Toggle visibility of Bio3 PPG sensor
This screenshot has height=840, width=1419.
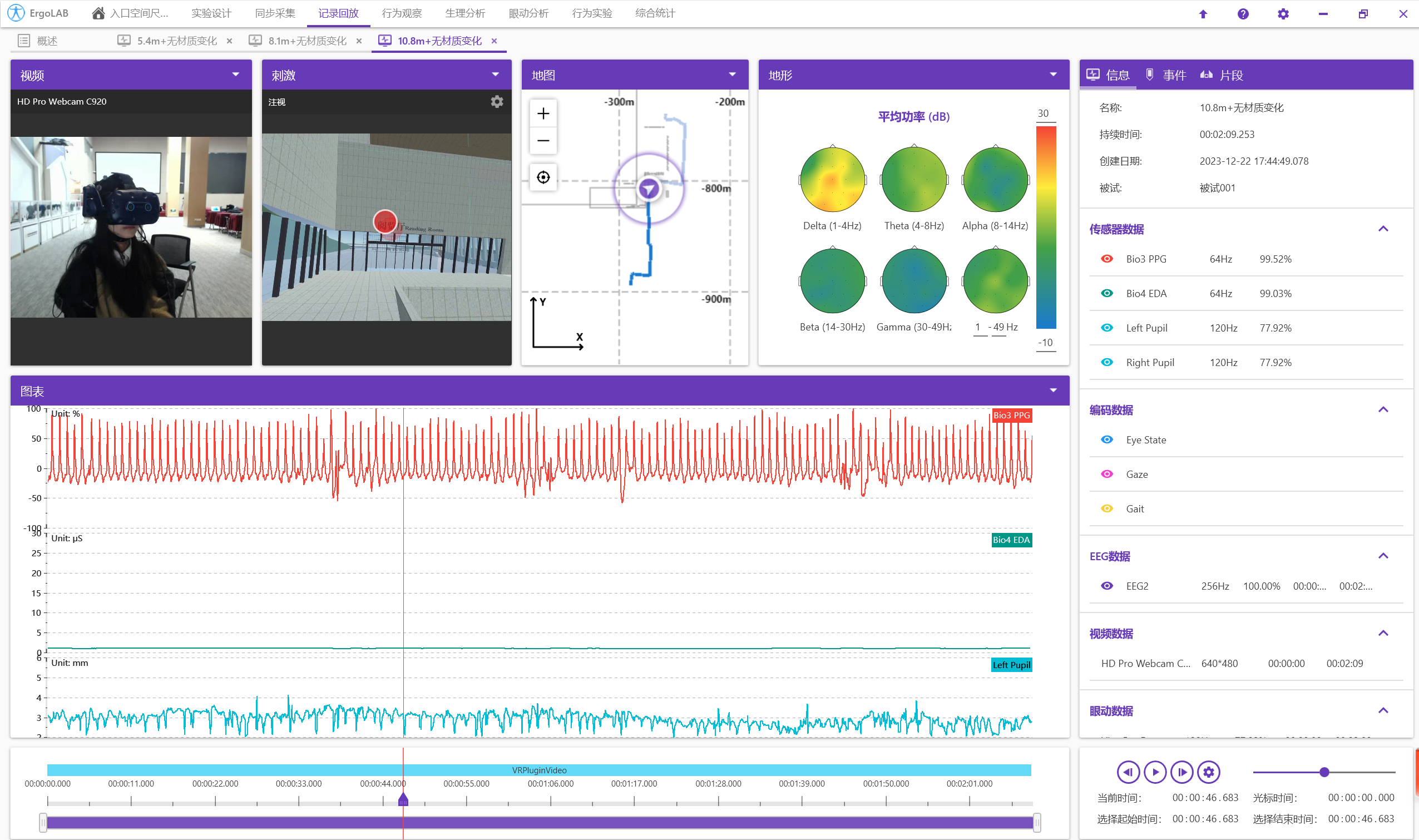1106,259
